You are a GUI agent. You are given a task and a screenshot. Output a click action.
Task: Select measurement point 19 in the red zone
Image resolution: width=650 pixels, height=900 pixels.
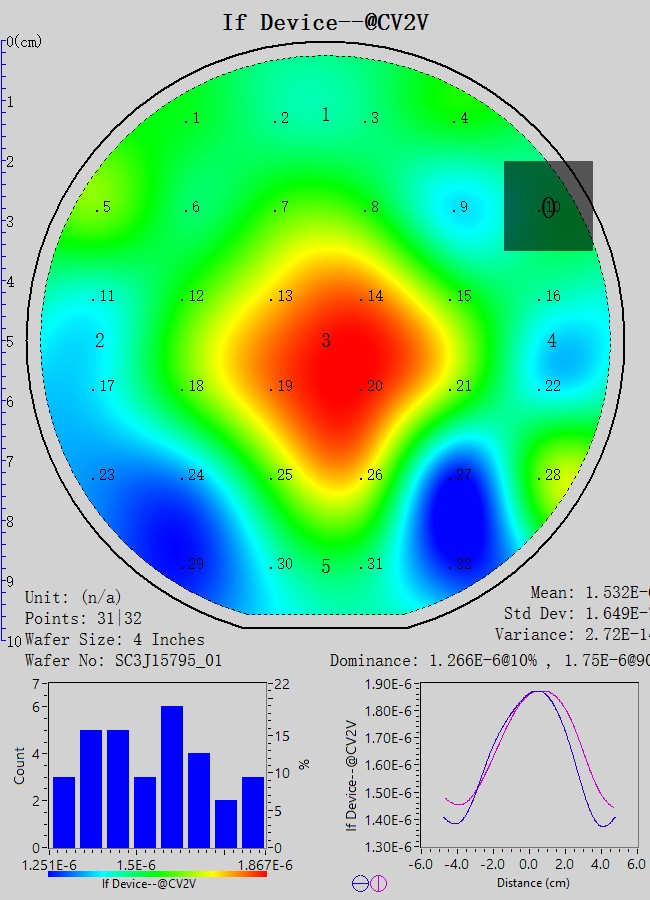coord(281,387)
